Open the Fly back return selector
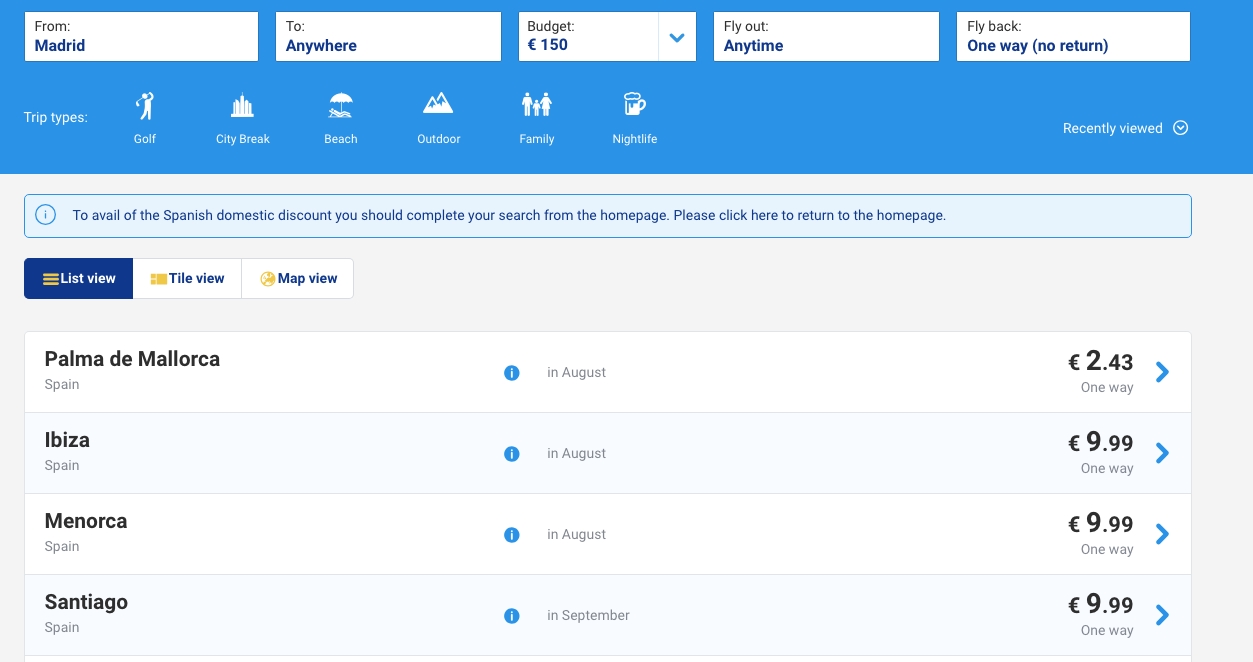 coord(1072,37)
